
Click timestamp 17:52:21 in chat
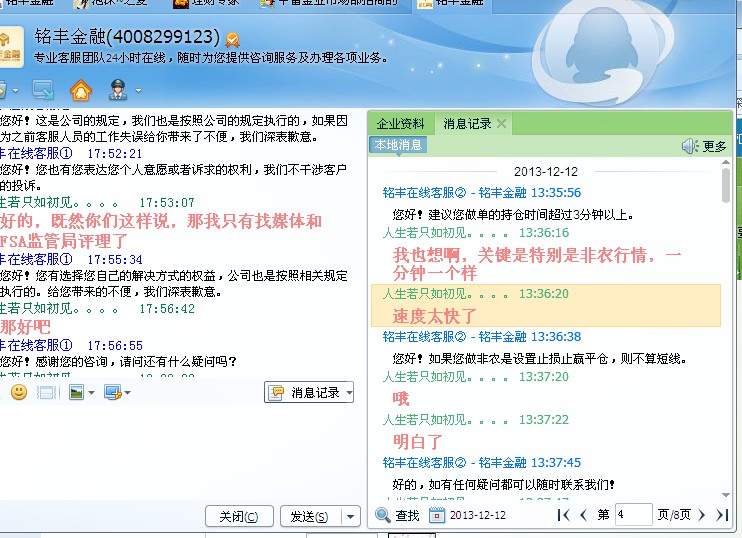[115, 154]
